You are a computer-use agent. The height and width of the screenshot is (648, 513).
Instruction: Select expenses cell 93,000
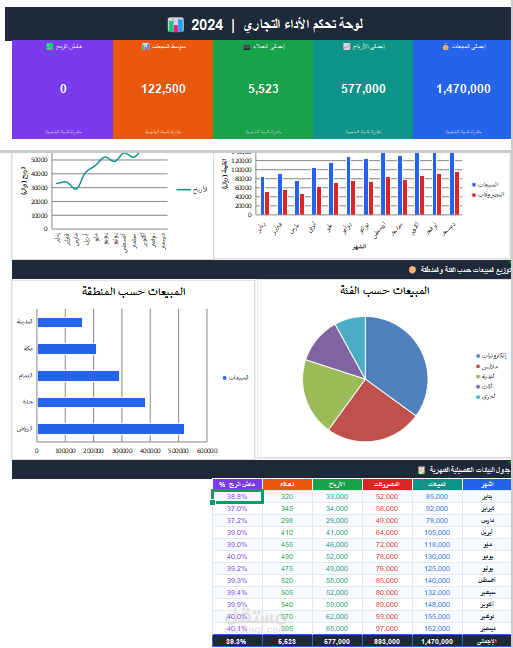pyautogui.click(x=387, y=617)
